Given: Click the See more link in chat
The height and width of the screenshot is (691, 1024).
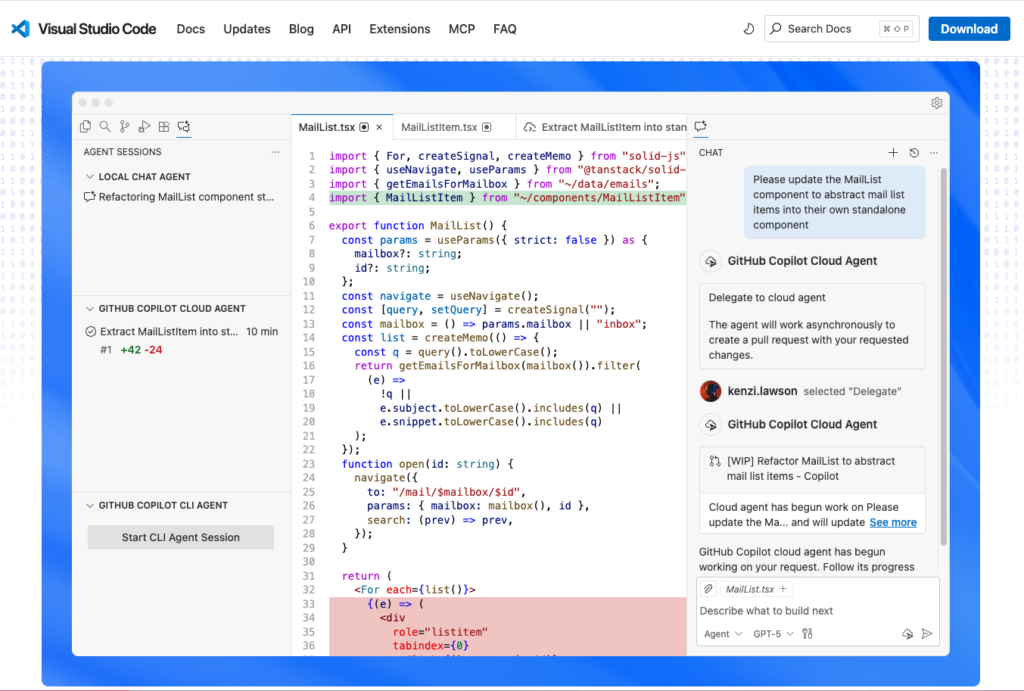Looking at the screenshot, I should [x=892, y=522].
